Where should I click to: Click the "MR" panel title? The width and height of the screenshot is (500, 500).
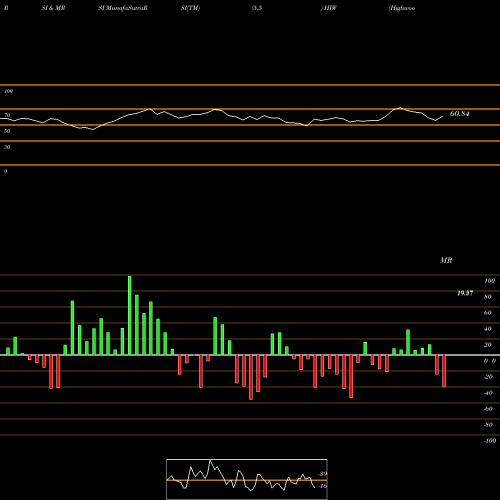click(446, 260)
